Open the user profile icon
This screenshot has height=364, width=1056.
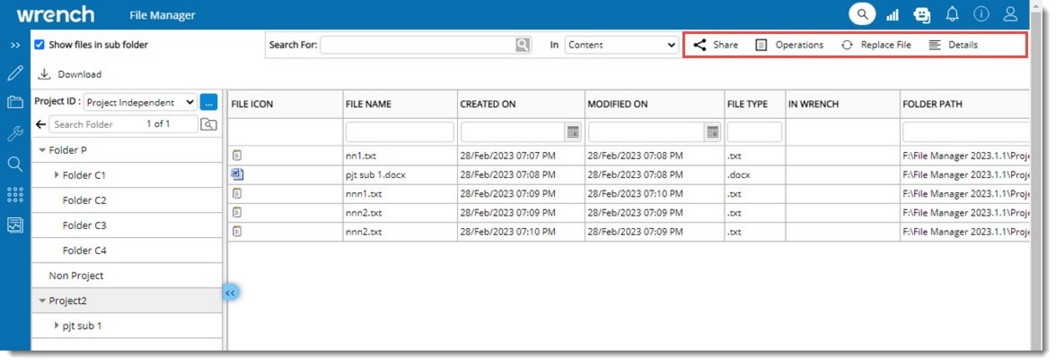click(x=1010, y=14)
